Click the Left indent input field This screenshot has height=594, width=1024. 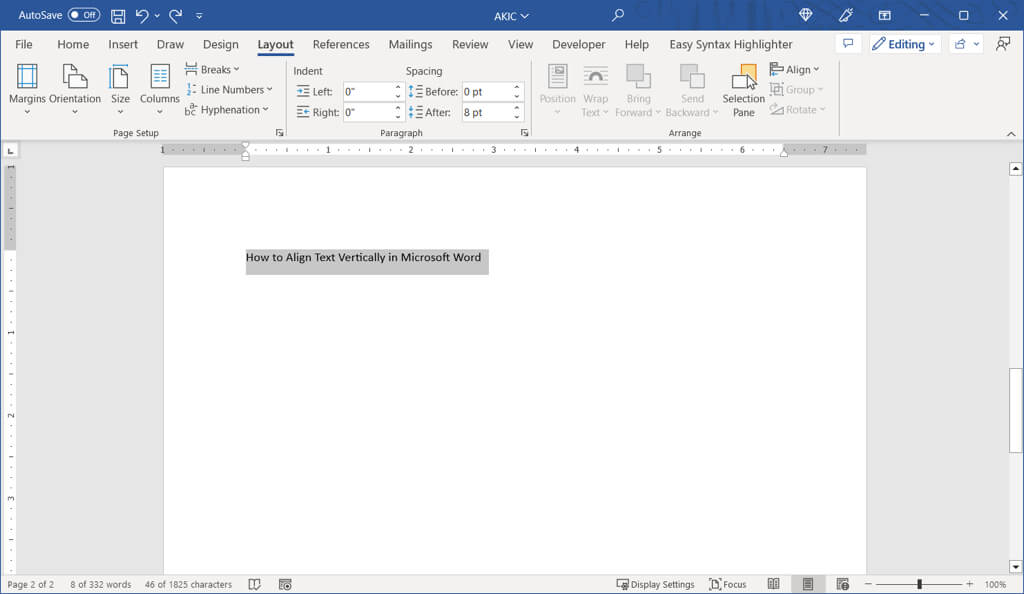point(366,92)
